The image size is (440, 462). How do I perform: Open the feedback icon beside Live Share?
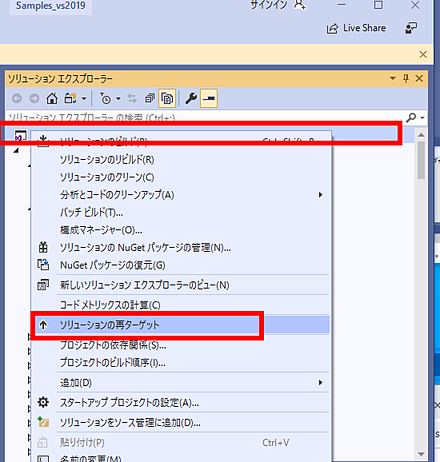(x=411, y=28)
